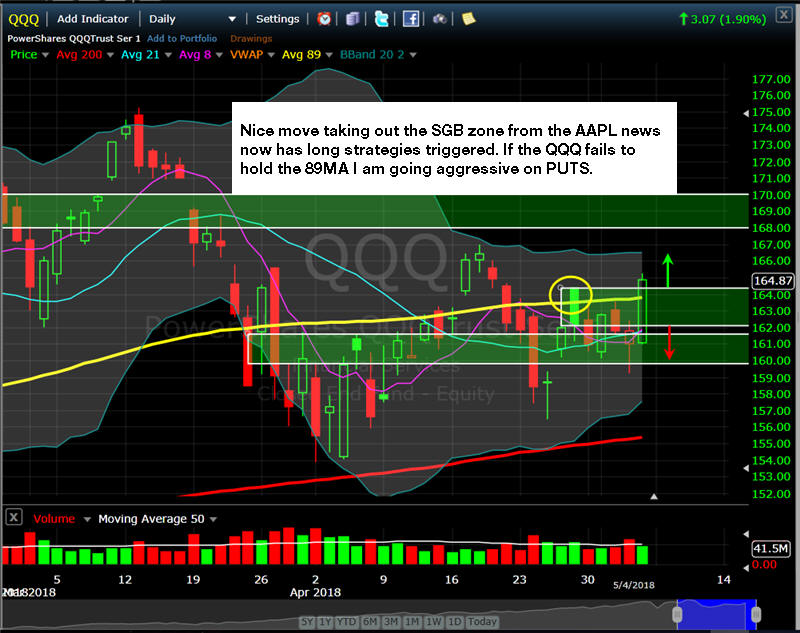
Task: Jump to Today in range selector
Action: tap(482, 621)
